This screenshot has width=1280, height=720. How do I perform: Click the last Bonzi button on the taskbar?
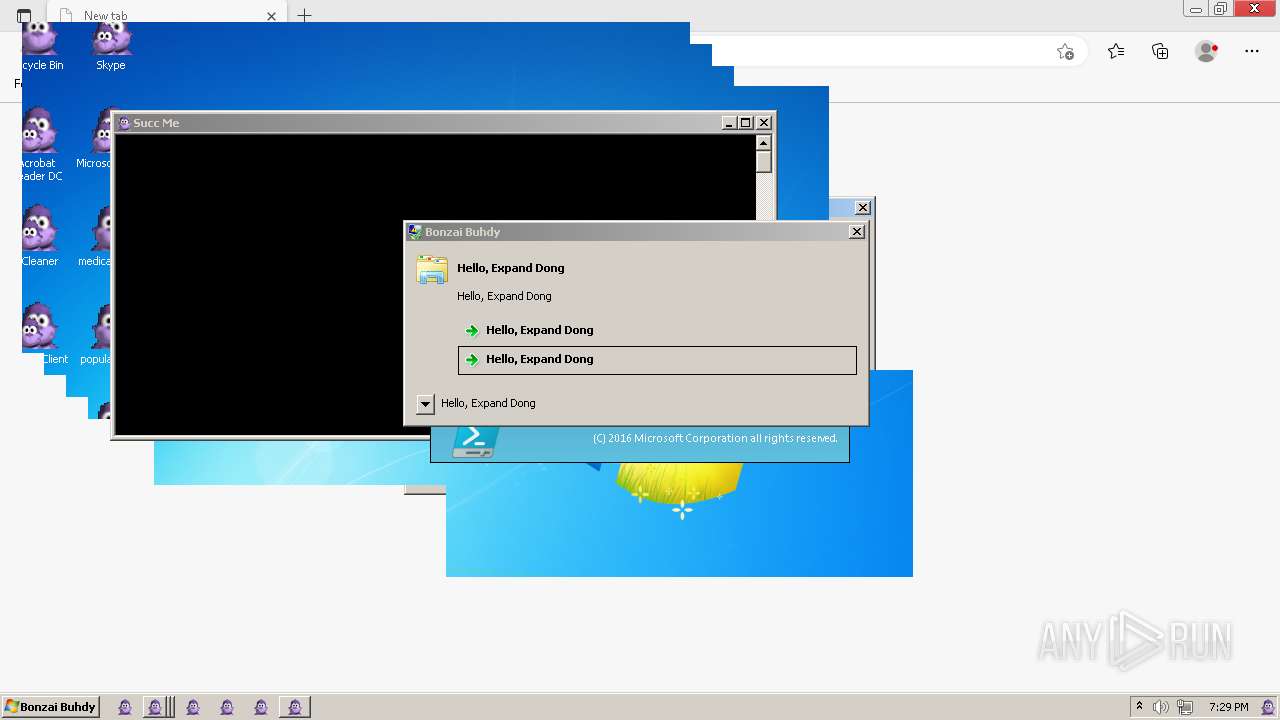[x=294, y=707]
